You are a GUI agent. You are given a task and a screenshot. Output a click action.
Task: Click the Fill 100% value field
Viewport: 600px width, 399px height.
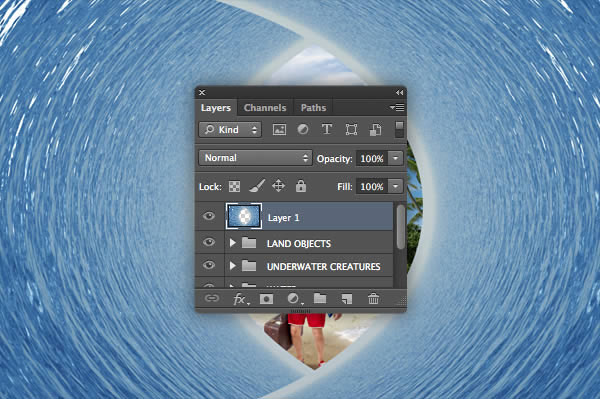[372, 187]
